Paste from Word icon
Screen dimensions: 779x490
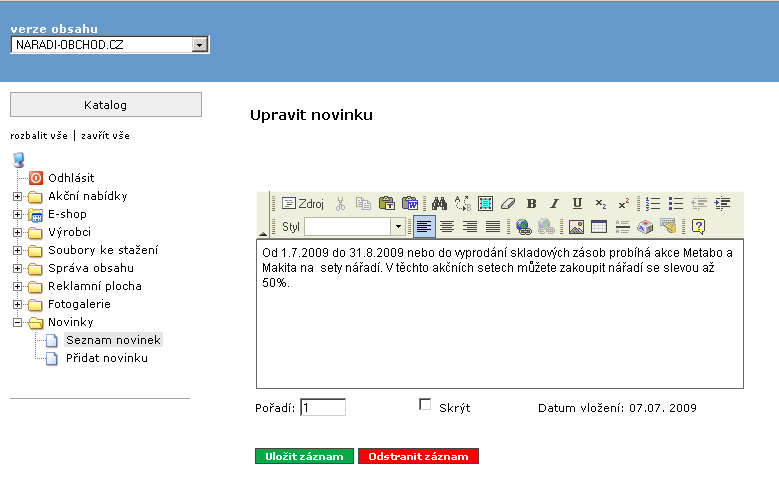(410, 203)
